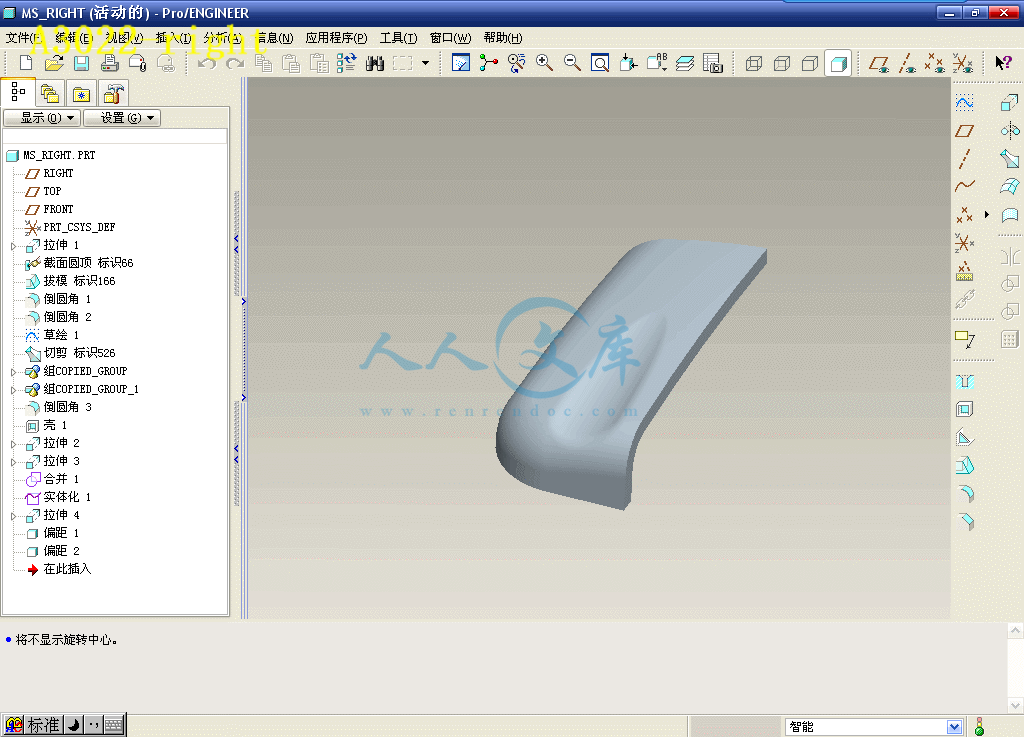Switch to the Favorites navigator tab

(x=81, y=94)
